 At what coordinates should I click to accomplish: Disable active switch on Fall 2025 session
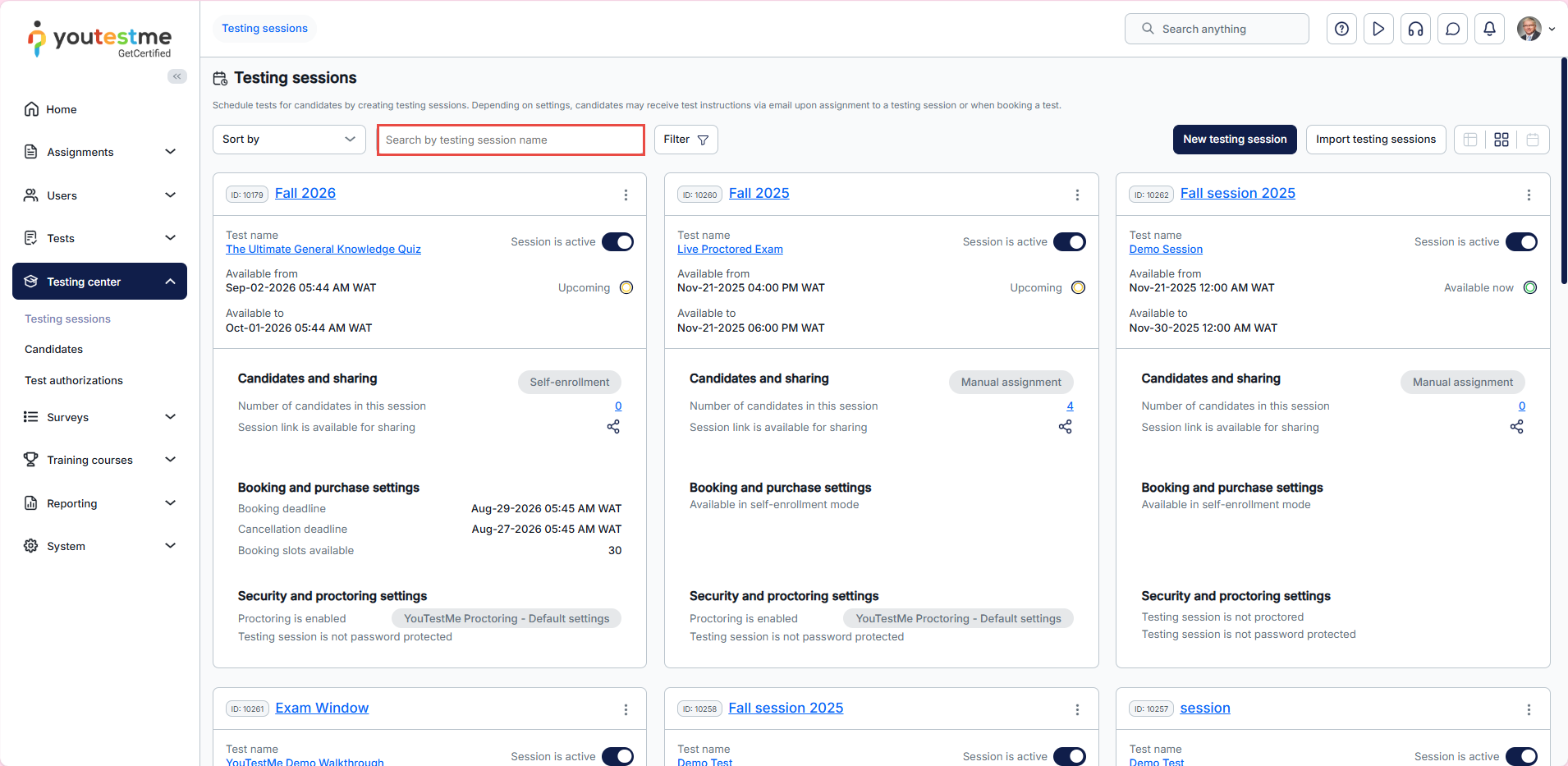point(1069,242)
